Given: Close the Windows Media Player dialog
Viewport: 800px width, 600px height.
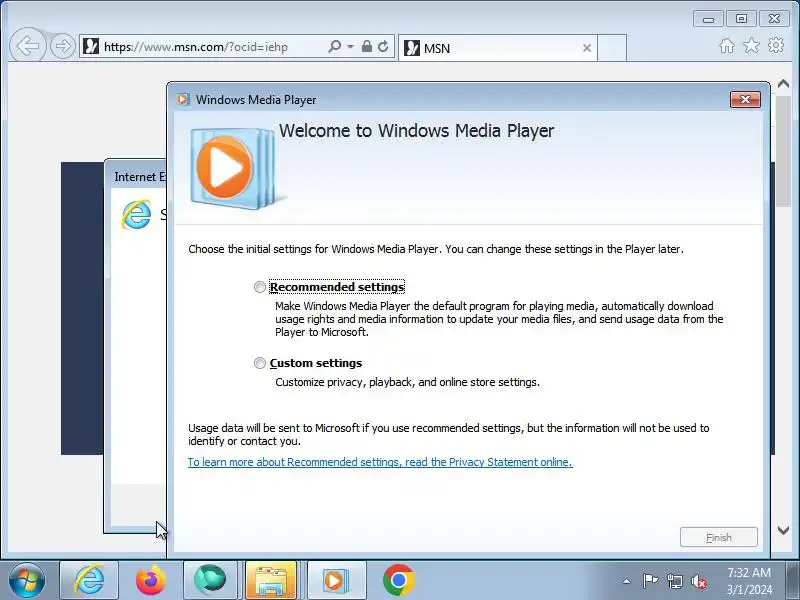Looking at the screenshot, I should coord(745,99).
